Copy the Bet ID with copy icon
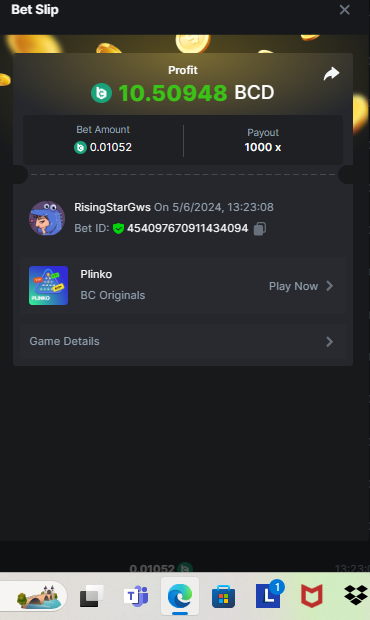The image size is (370, 620). (x=260, y=229)
